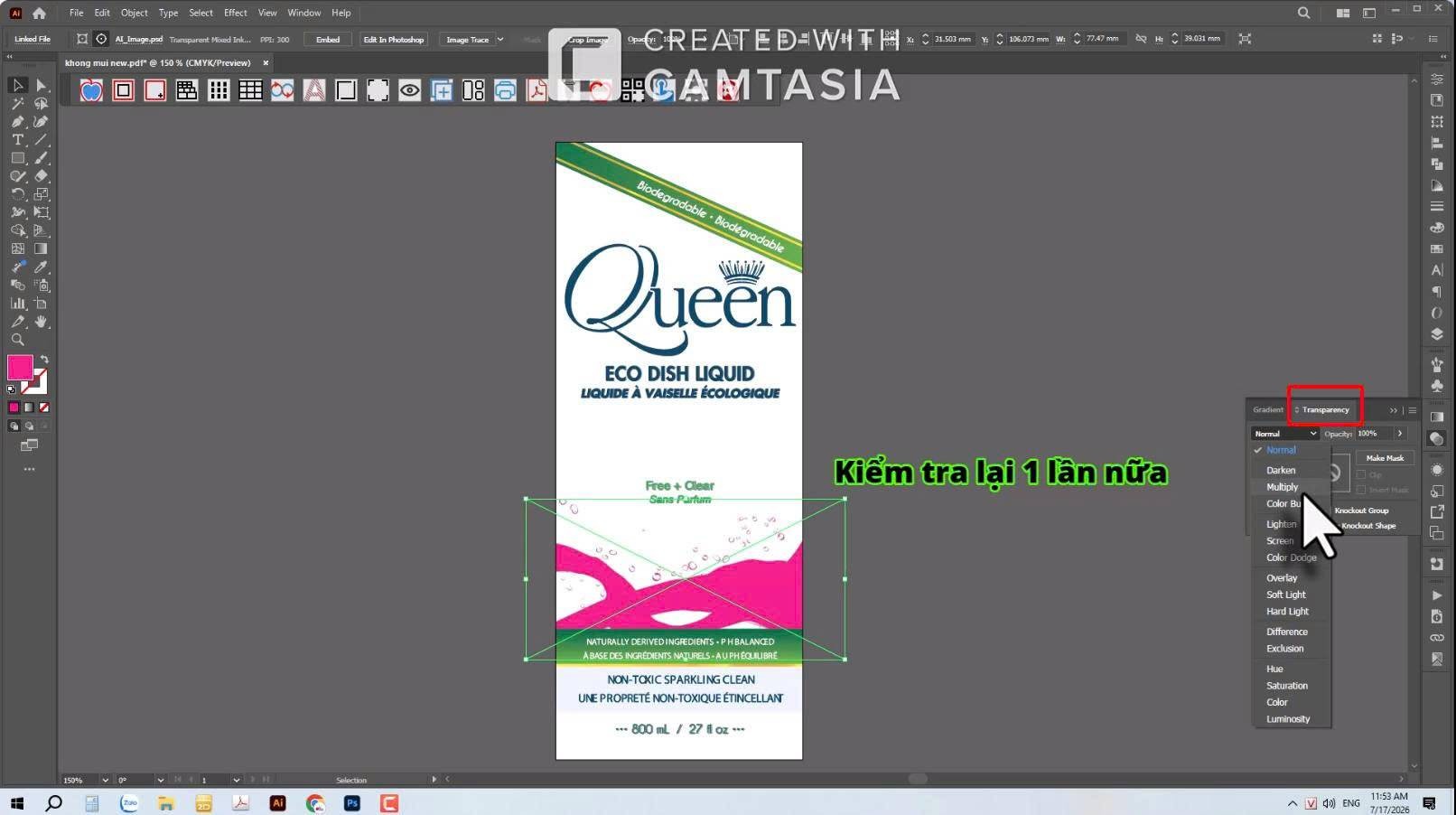
Task: Open Photoshop from the taskbar
Action: 352,802
